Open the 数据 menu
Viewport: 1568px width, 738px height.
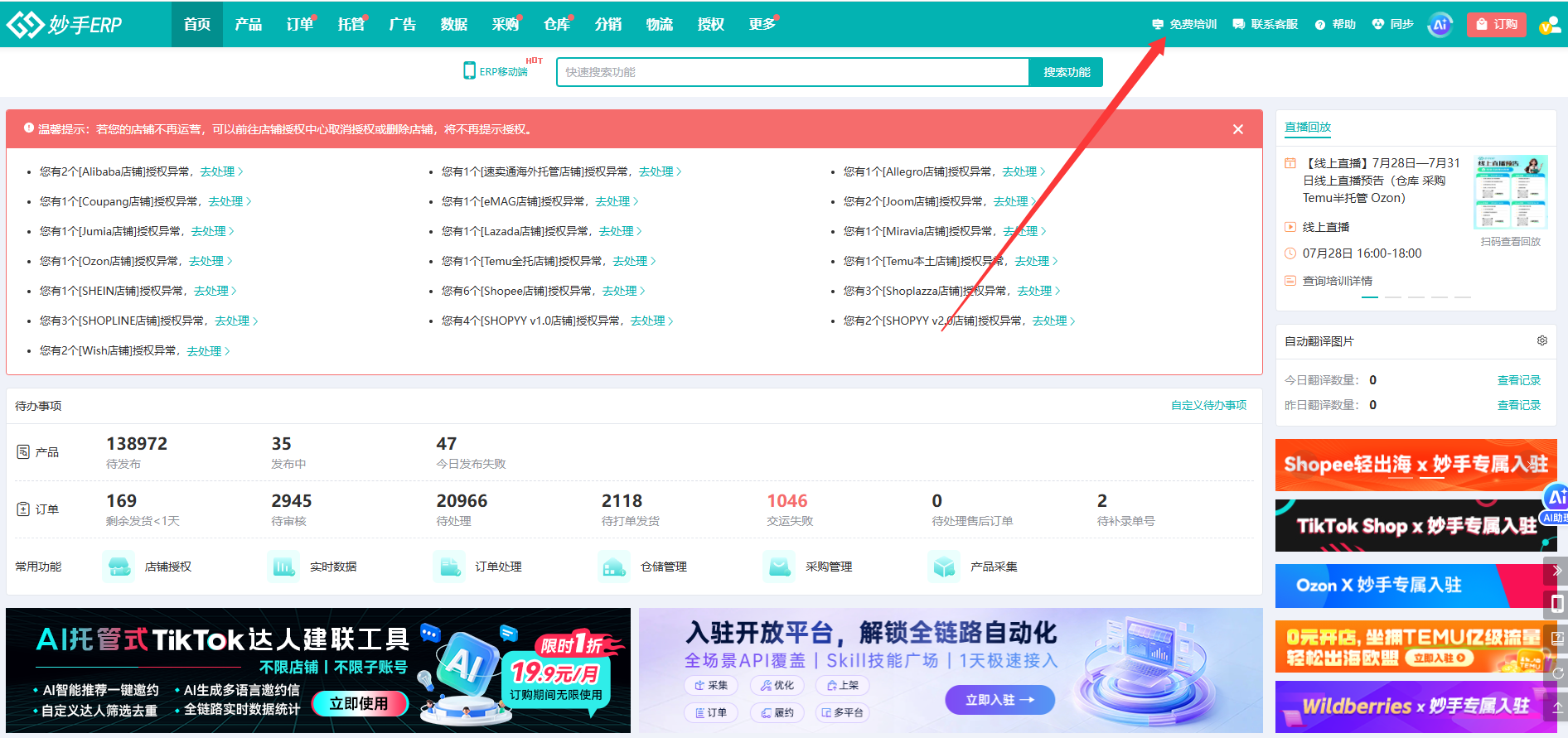(x=454, y=24)
